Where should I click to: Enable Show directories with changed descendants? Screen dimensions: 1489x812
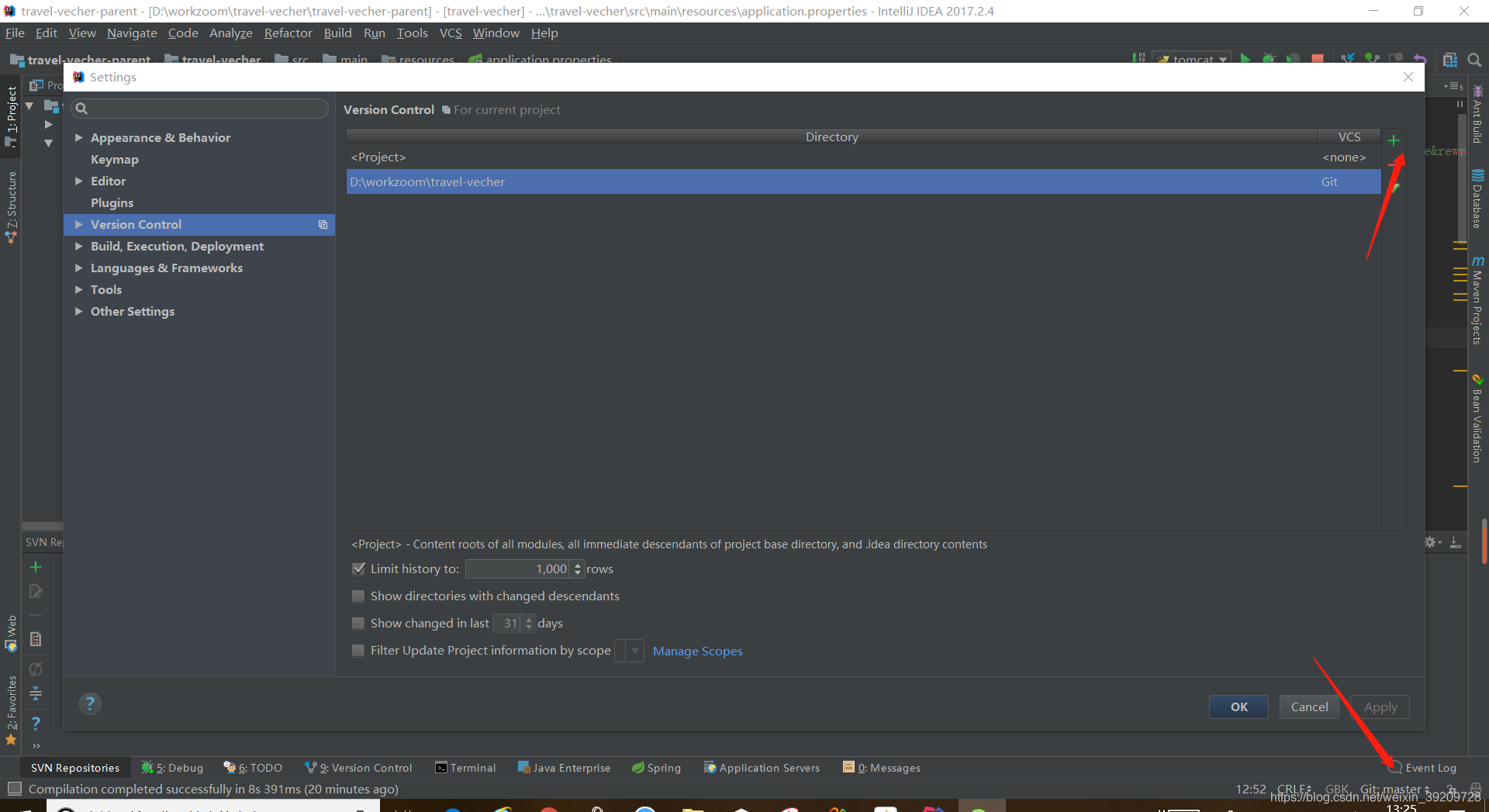(x=358, y=596)
